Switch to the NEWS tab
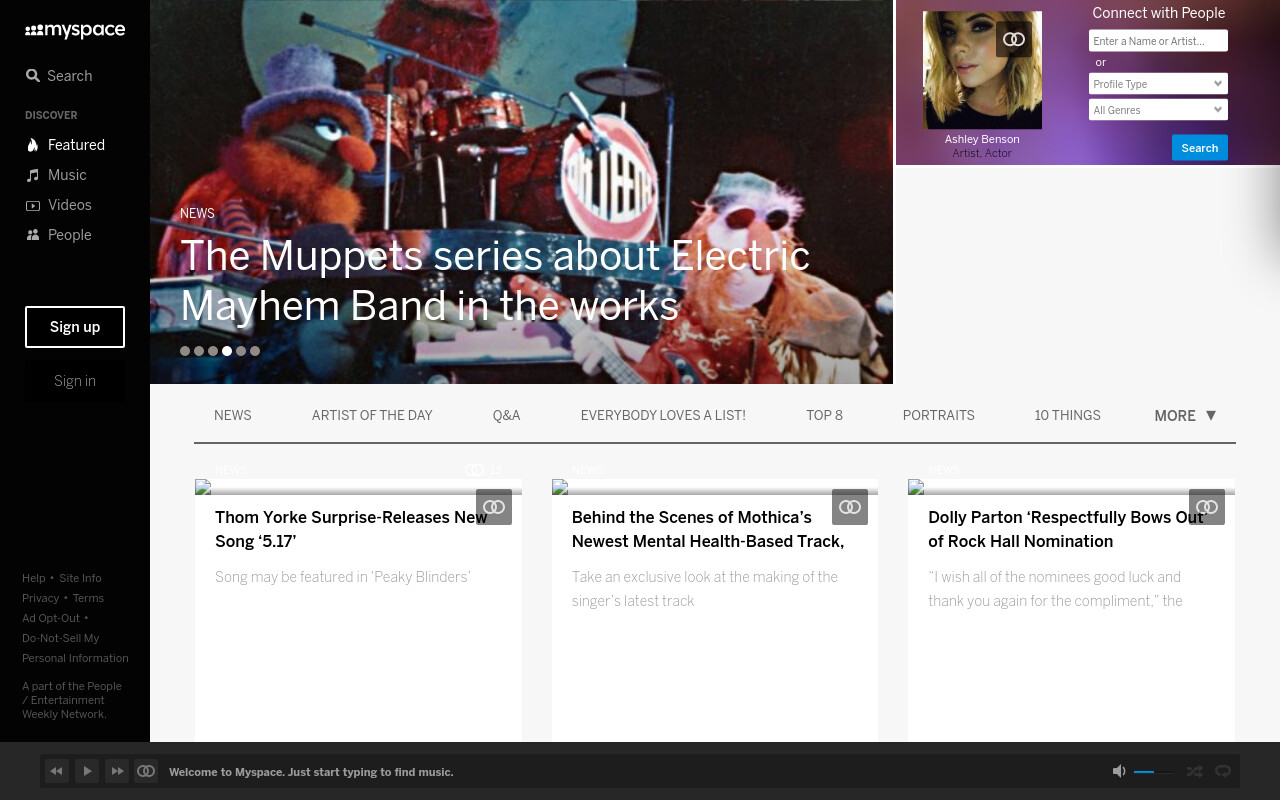This screenshot has height=800, width=1280. 233,415
